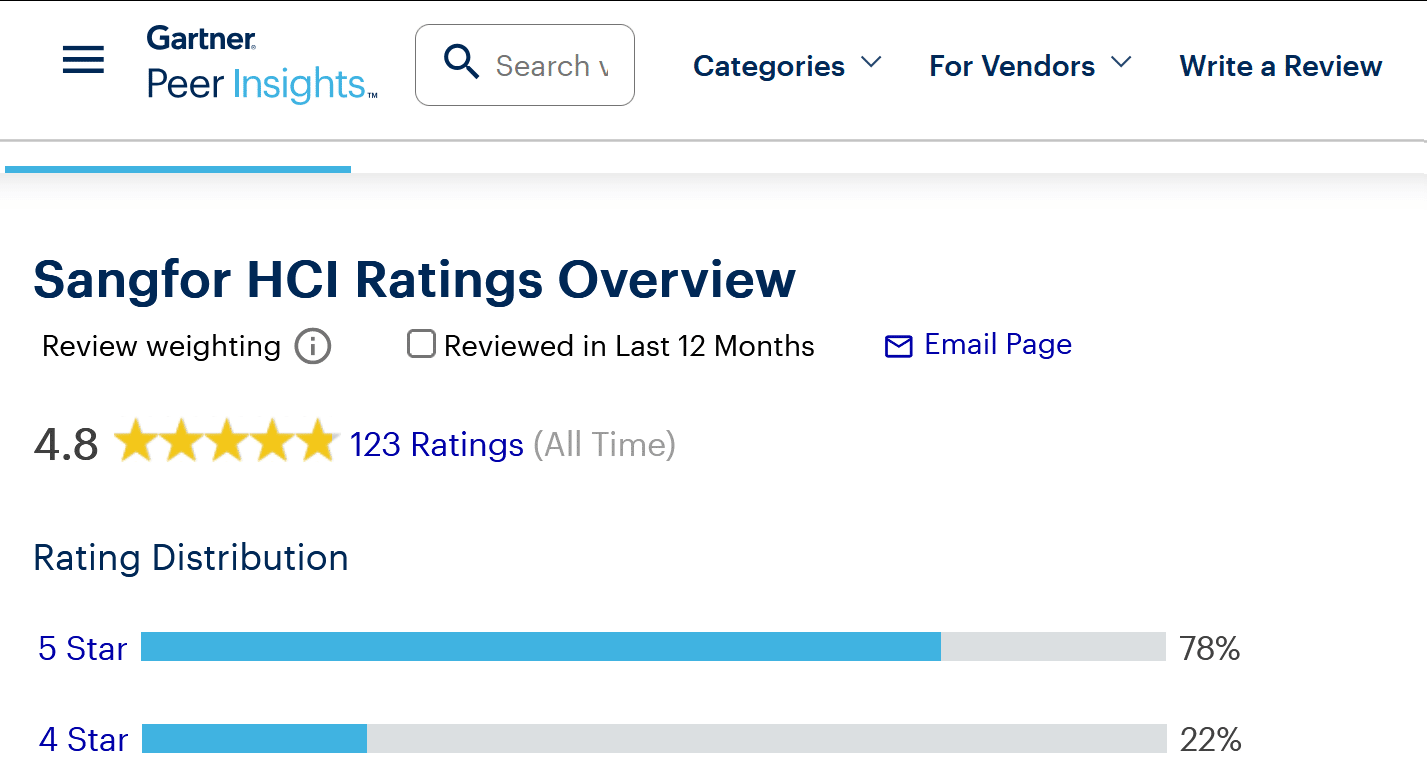Viewport: 1427px width, 783px height.
Task: Click the Reviewed in Last 12 Months label
Action: (x=628, y=347)
